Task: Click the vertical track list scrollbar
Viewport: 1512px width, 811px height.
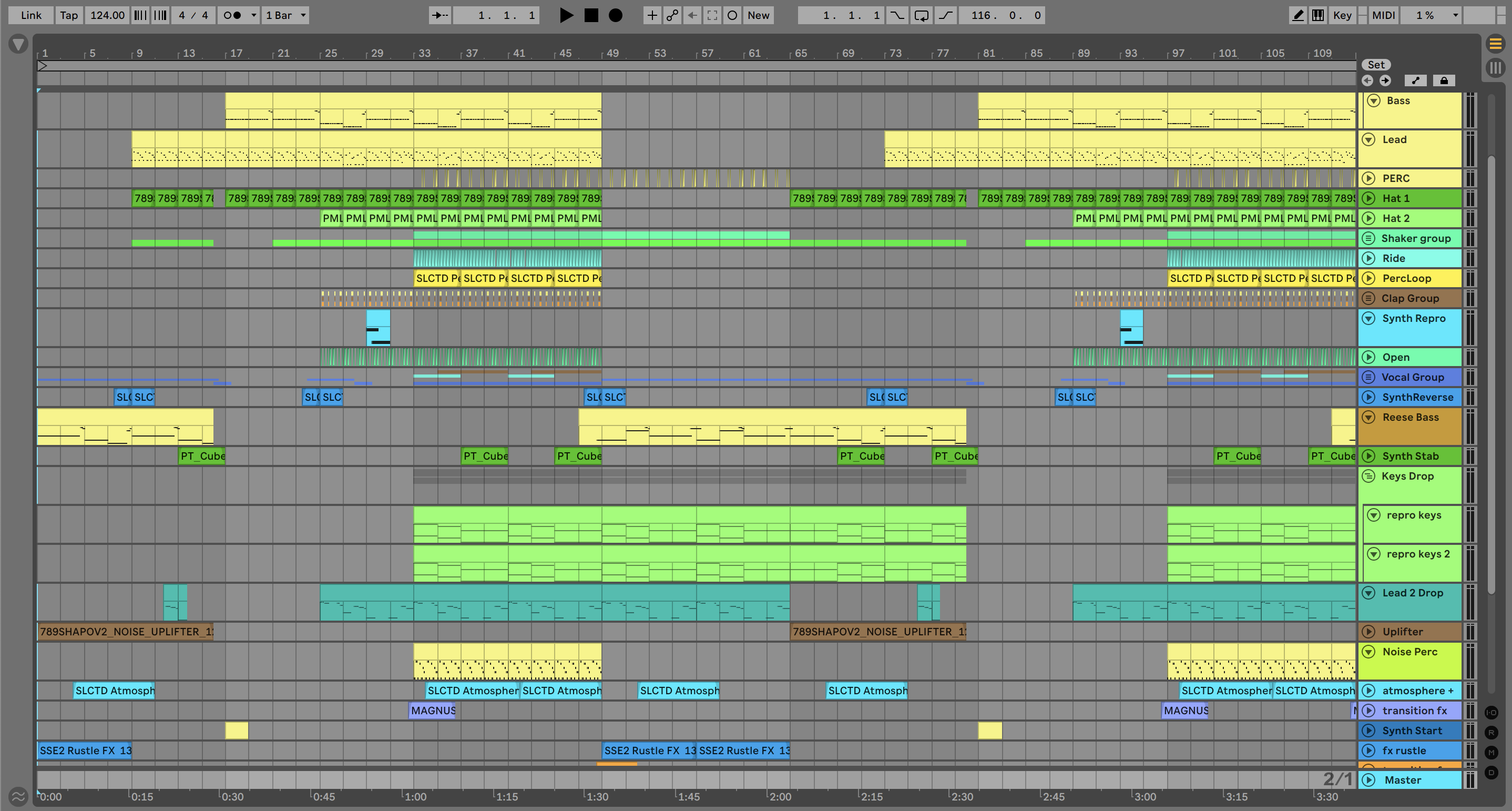Action: click(x=1491, y=376)
